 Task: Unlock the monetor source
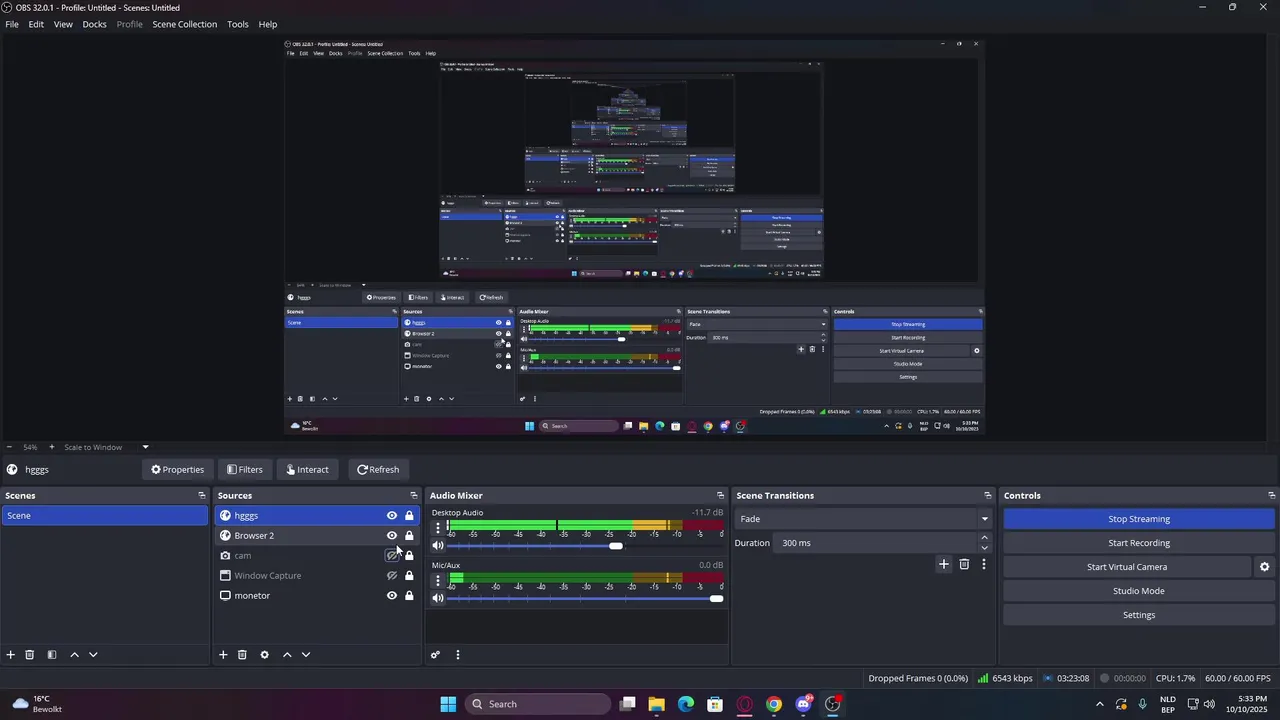409,596
